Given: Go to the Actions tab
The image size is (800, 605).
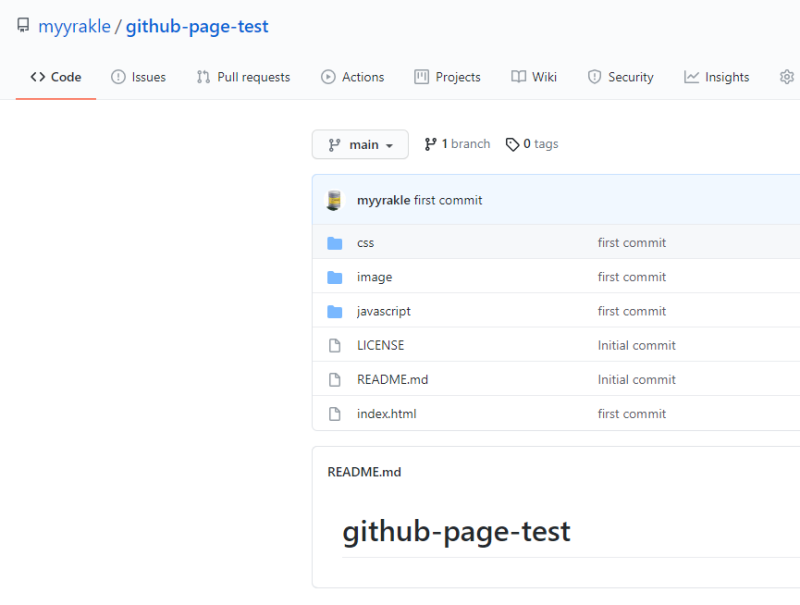Looking at the screenshot, I should pyautogui.click(x=352, y=77).
